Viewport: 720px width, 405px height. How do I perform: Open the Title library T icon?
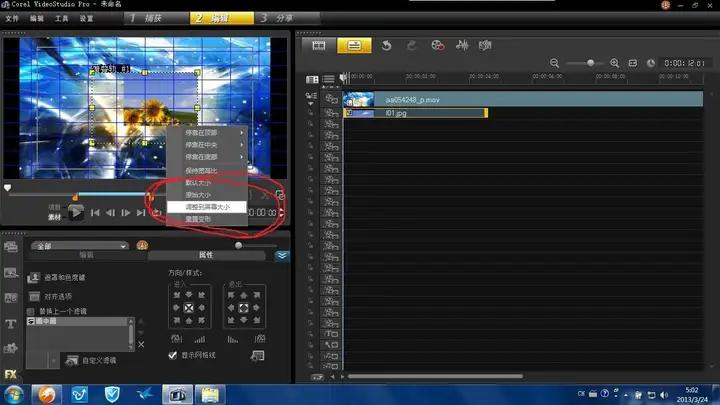pyautogui.click(x=11, y=324)
